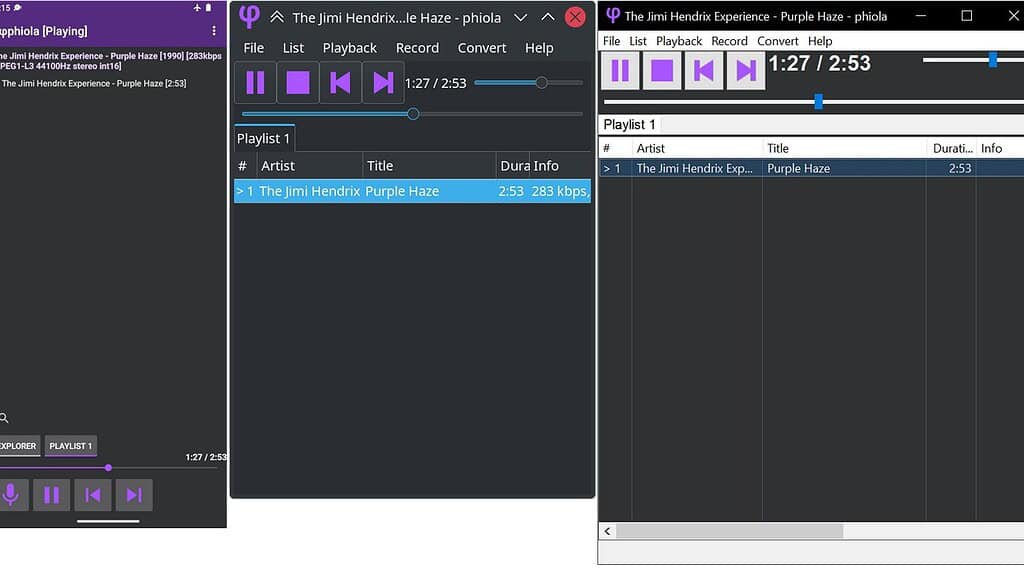The width and height of the screenshot is (1024, 576).
Task: Toggle pause in the dark middle window
Action: [x=255, y=83]
